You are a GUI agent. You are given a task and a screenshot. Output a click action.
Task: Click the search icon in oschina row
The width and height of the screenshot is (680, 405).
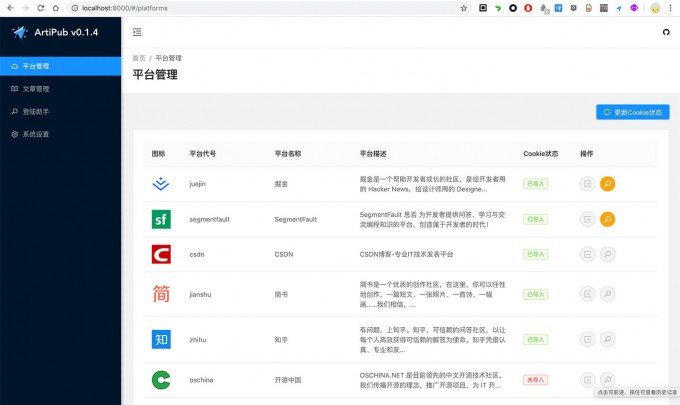pos(608,380)
